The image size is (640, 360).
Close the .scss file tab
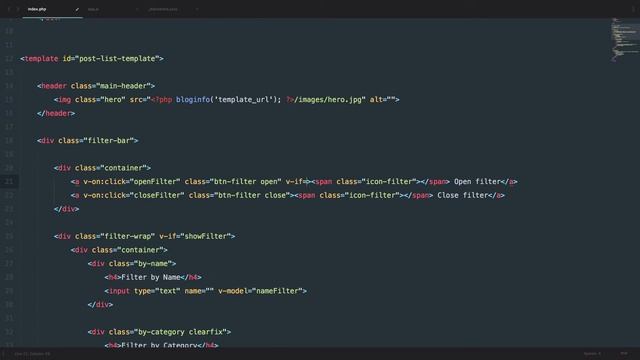coord(197,9)
